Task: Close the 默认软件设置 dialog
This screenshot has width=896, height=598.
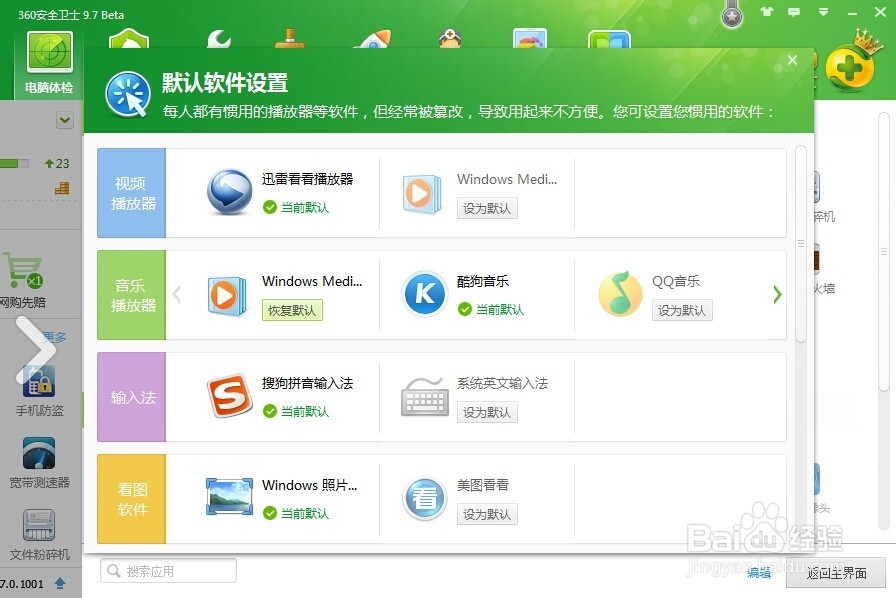Action: coord(792,60)
